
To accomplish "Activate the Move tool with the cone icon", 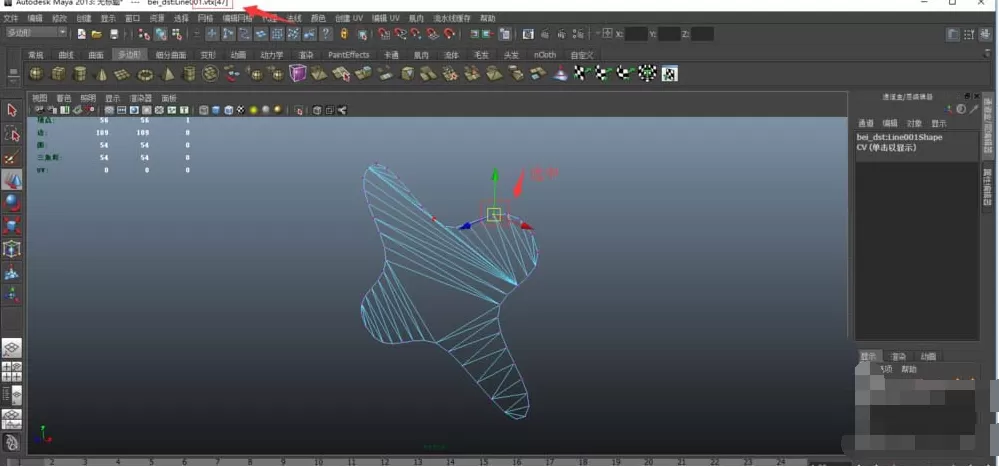I will [12, 180].
